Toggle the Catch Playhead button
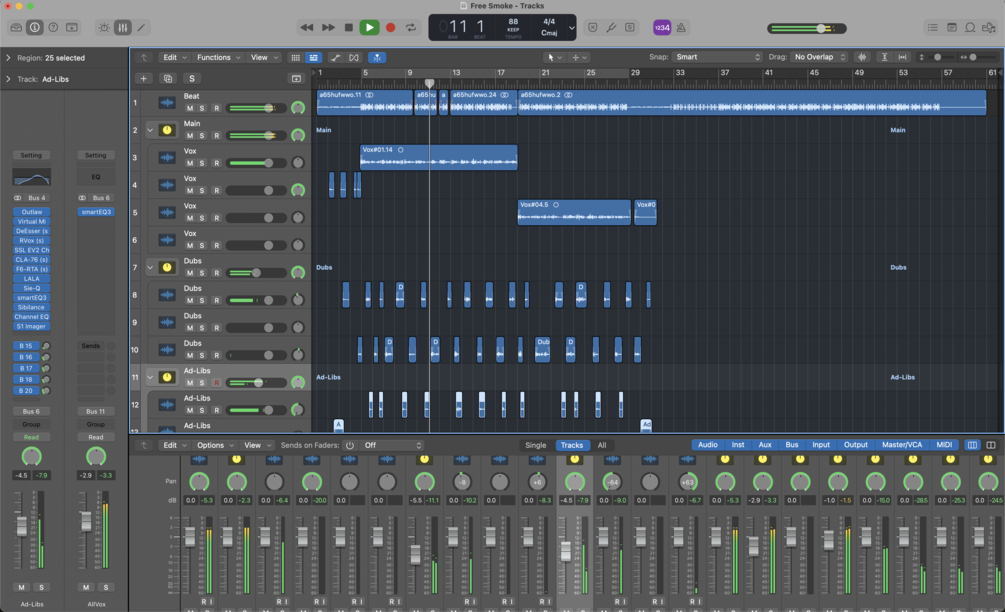This screenshot has height=612, width=1005. pyautogui.click(x=378, y=58)
